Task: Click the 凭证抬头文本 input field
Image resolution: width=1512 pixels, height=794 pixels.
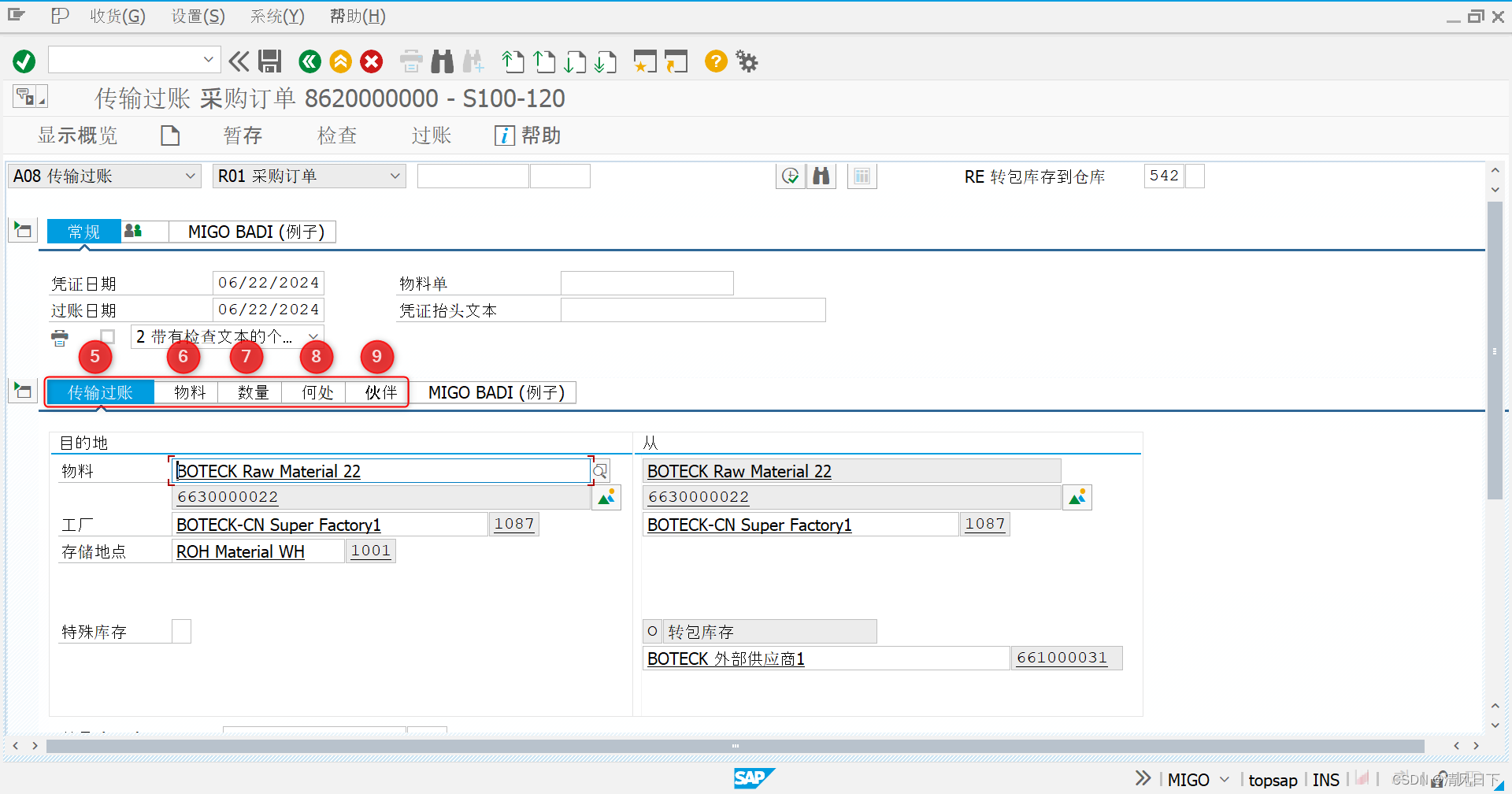Action: [x=693, y=310]
